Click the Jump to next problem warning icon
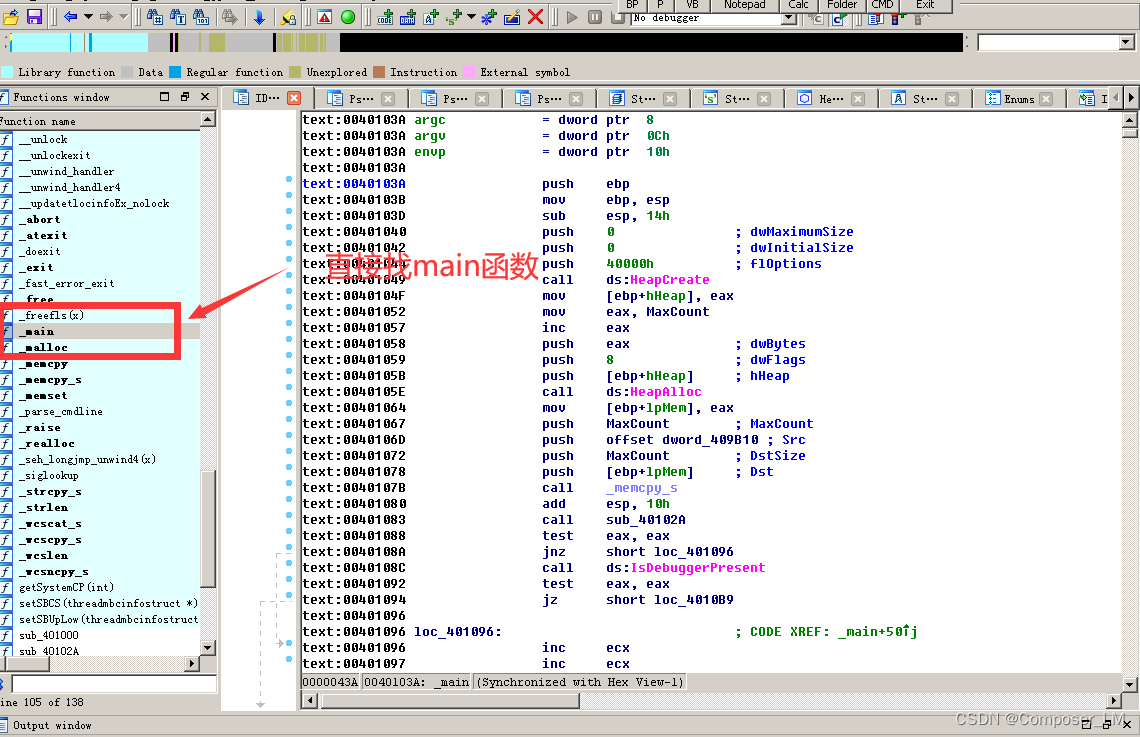Screen dimensions: 1140x737 click(x=323, y=17)
